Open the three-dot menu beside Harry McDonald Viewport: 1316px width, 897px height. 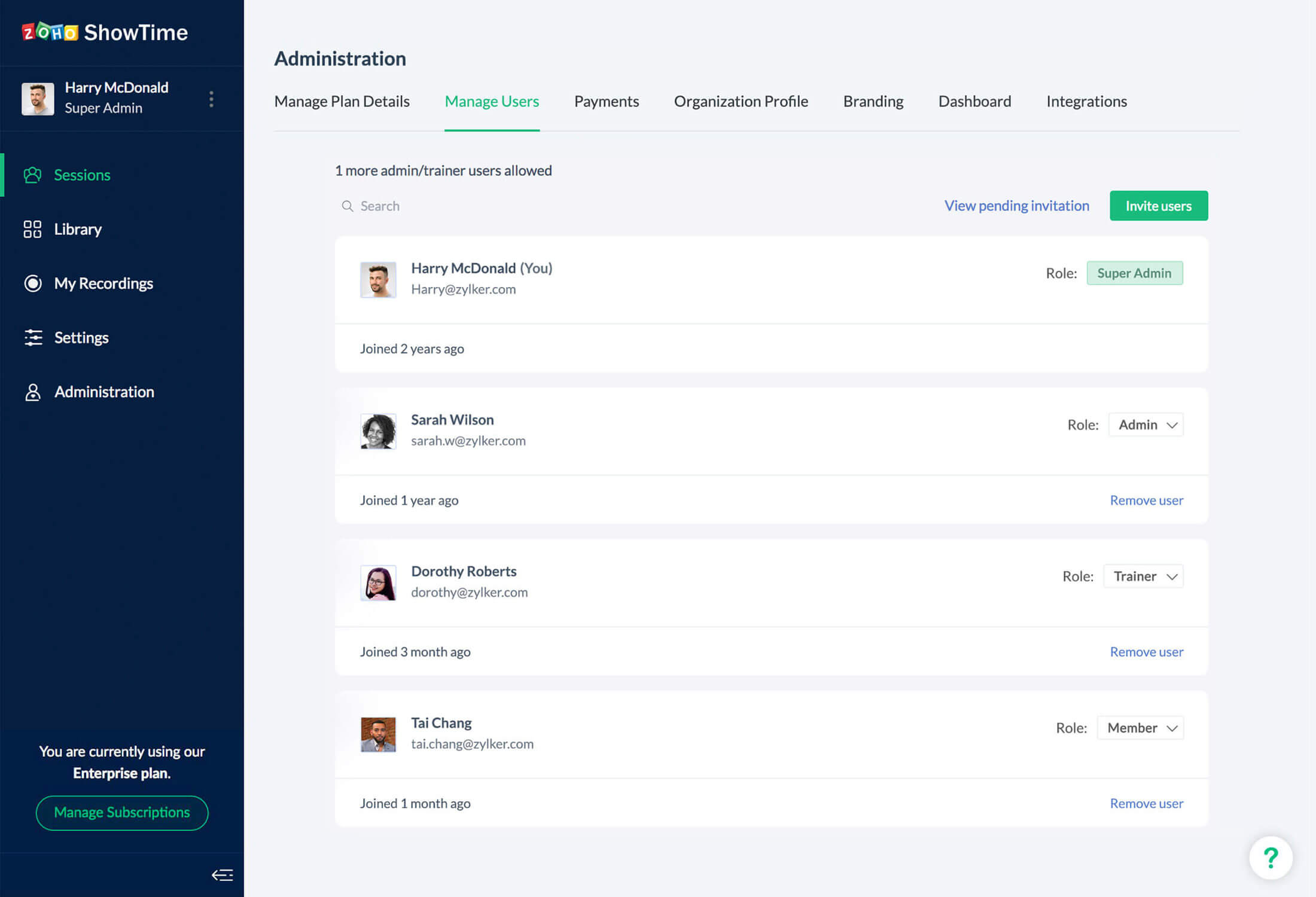click(211, 99)
